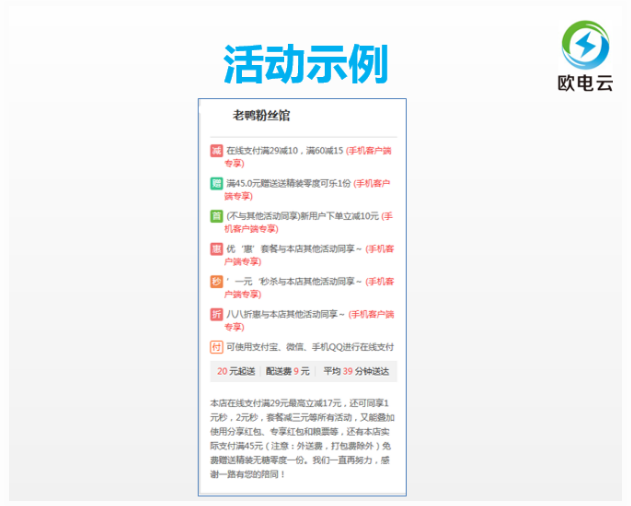Click the 付 online payment icon
This screenshot has width=631, height=506.
[216, 347]
